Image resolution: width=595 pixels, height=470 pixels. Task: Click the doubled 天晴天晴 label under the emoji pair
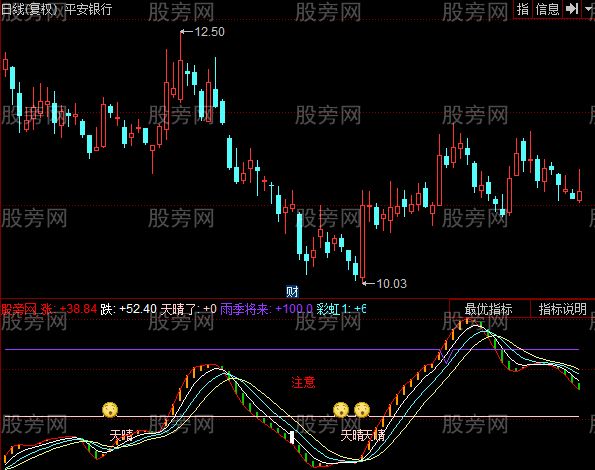(x=362, y=435)
